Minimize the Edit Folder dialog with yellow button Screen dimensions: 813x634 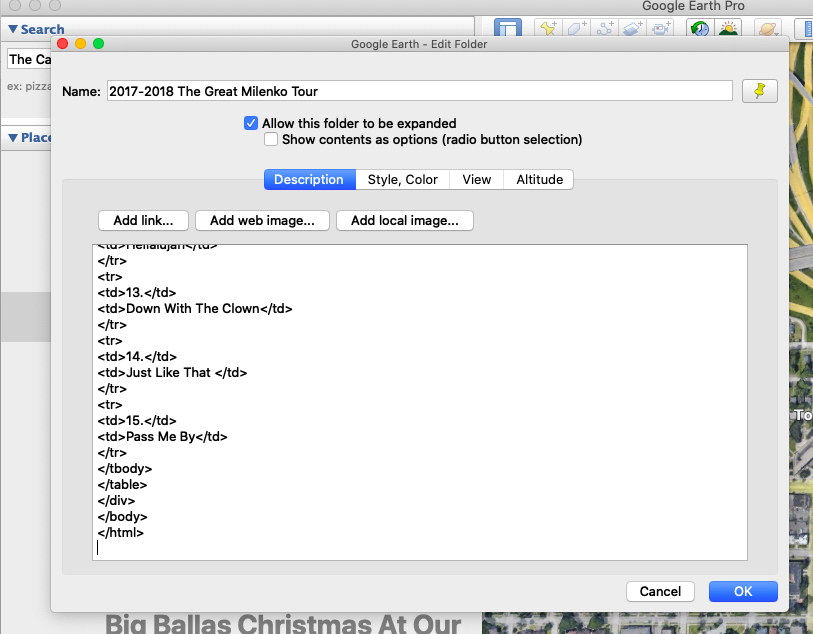(80, 44)
